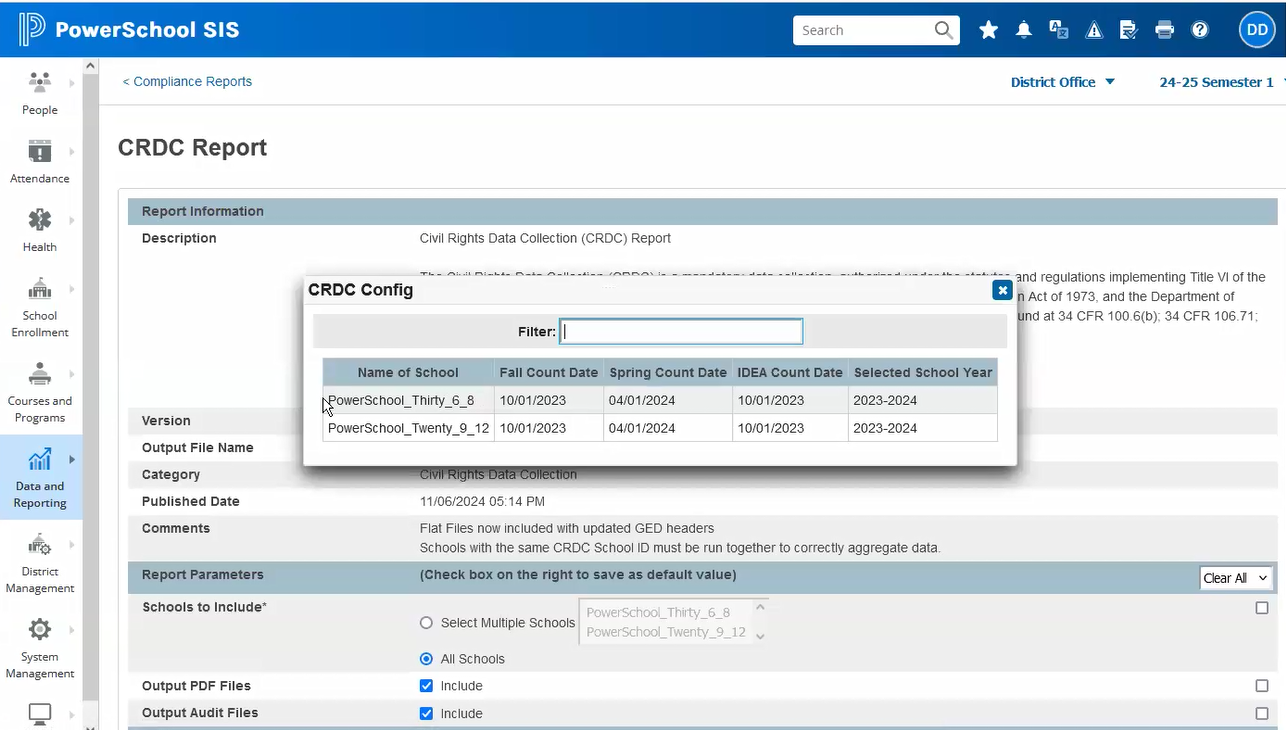Click the Filter input in CRDC Config
The height and width of the screenshot is (730, 1286).
(681, 331)
